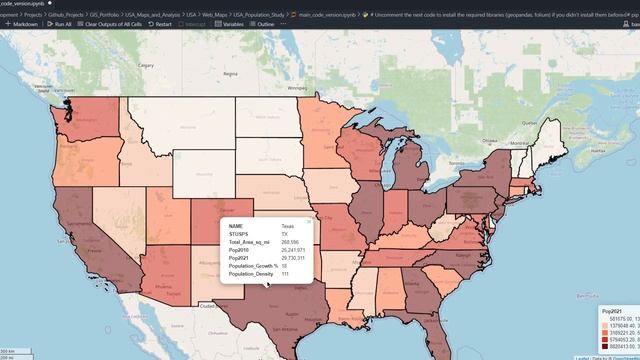The image size is (640, 360).
Task: Click the Population_Growth % row in popup
Action: coord(267,266)
